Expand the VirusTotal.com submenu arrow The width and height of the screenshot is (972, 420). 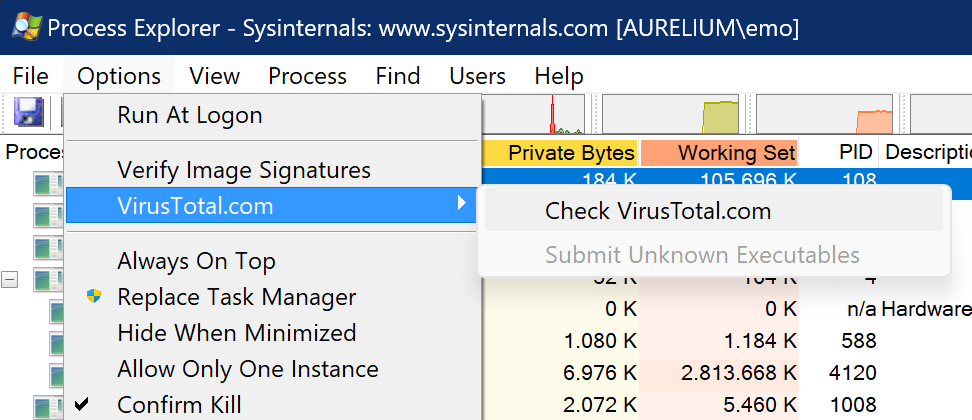point(461,205)
